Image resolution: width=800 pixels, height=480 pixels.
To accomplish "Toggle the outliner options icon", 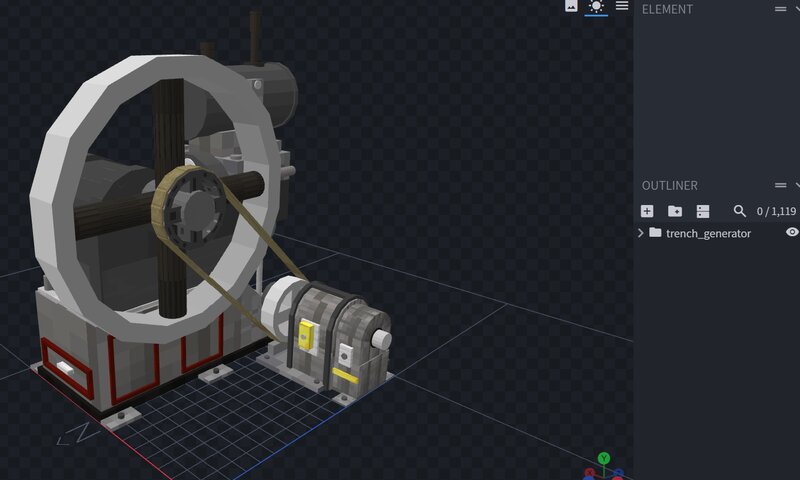I will [703, 211].
